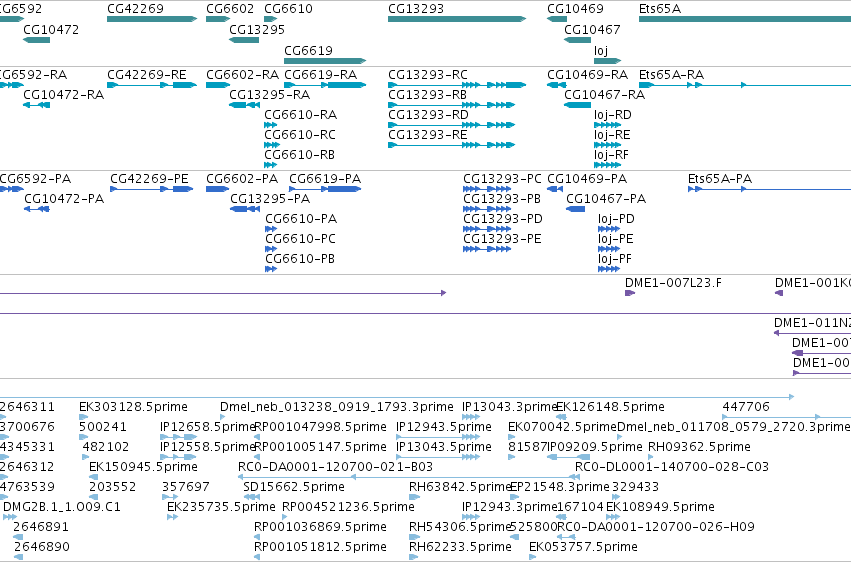Click the SD15662.5prime EST label
The image size is (851, 562).
(294, 487)
